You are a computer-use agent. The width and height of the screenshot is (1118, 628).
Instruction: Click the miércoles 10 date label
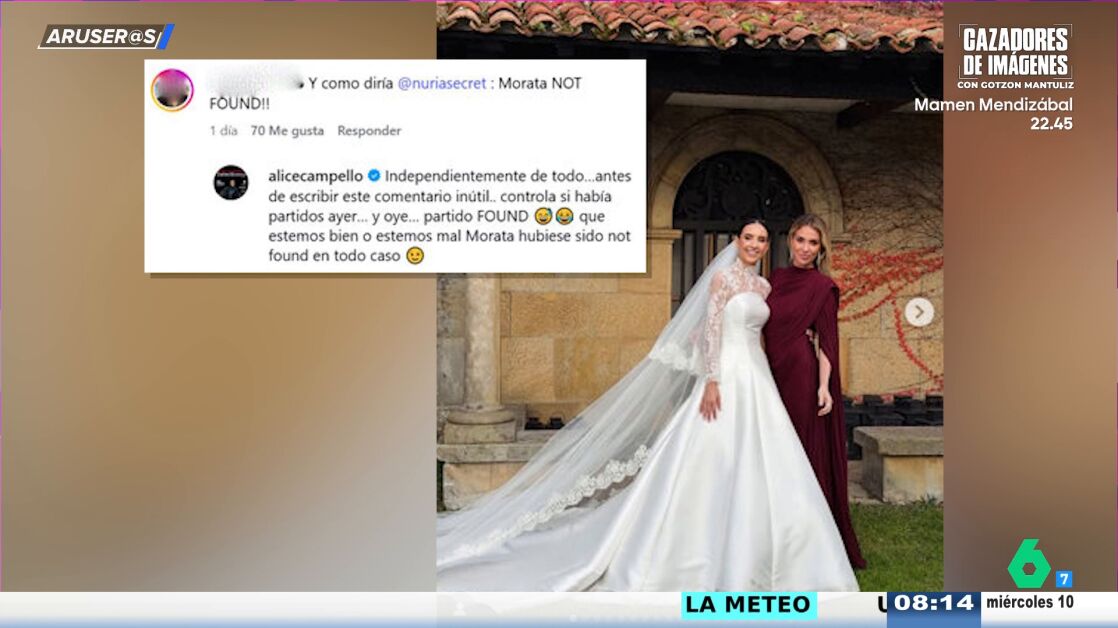[x=1030, y=602]
